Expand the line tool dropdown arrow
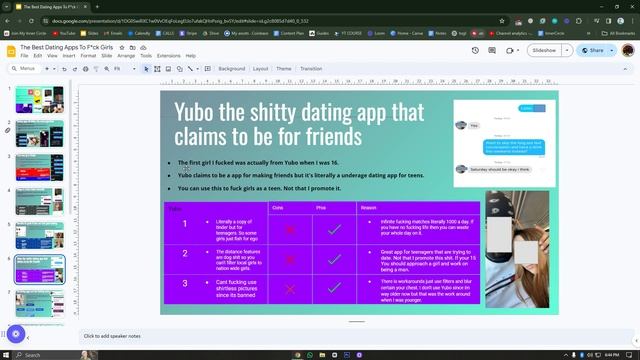 pos(198,69)
